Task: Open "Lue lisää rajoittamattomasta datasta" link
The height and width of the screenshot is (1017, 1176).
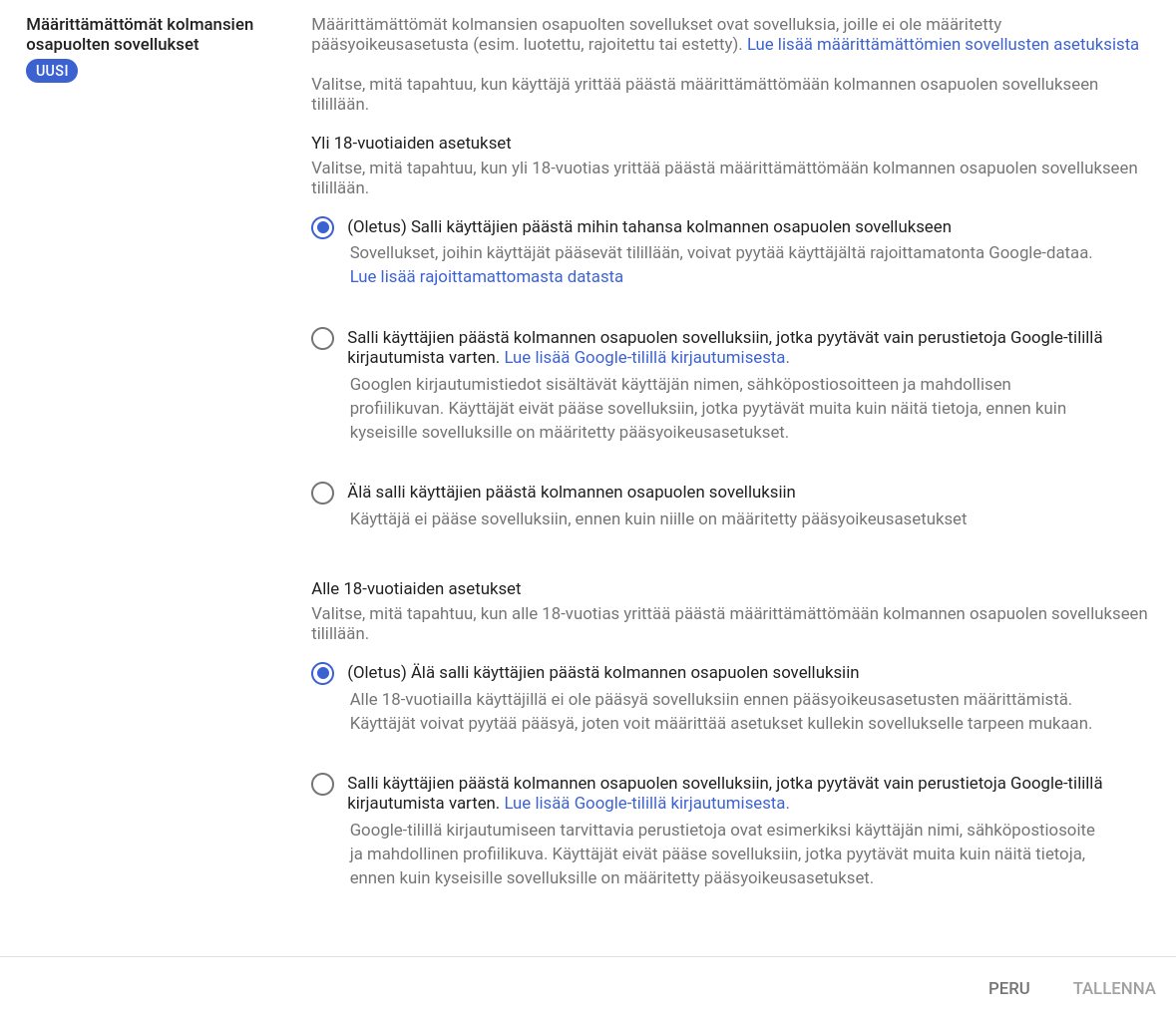Action: pos(486,276)
